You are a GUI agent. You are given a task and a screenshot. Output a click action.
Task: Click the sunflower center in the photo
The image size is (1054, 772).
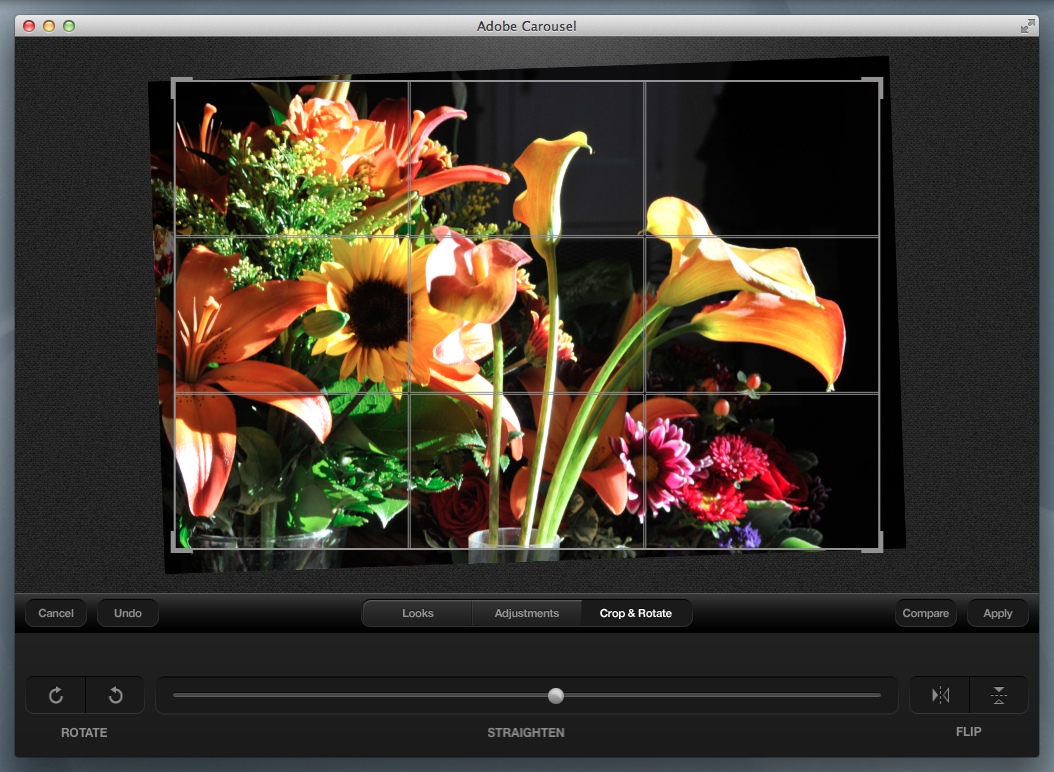click(x=378, y=313)
